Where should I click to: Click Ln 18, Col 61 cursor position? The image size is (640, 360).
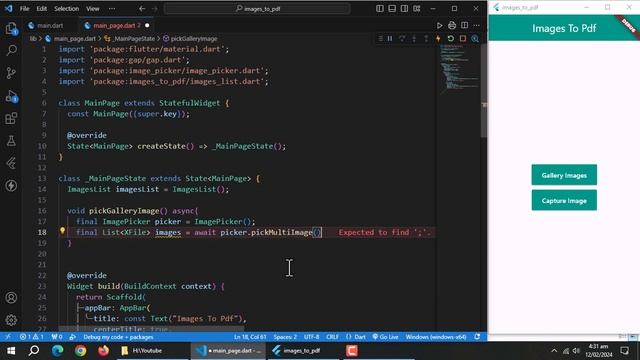point(249,337)
